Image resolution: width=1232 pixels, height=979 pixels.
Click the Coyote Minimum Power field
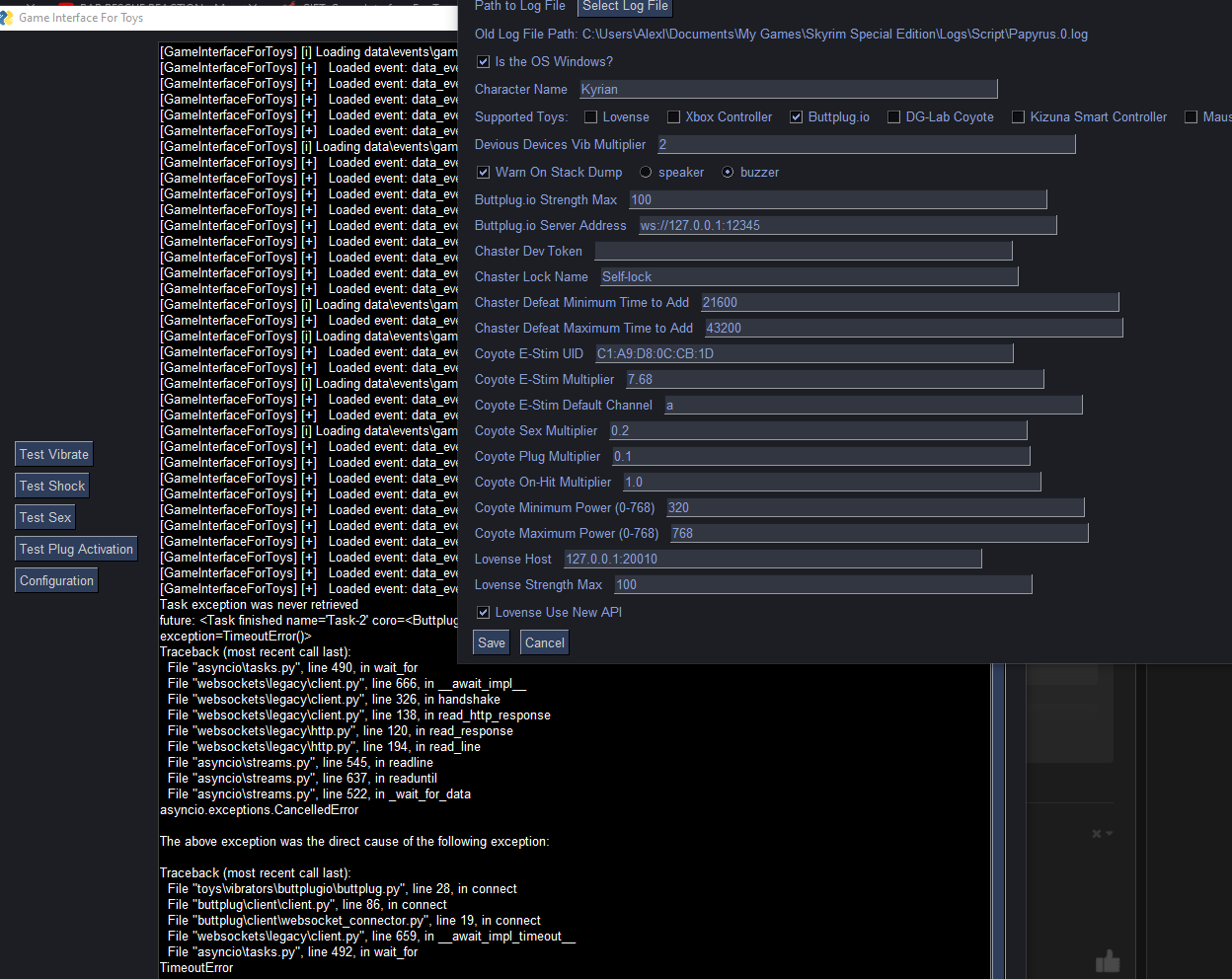tap(876, 507)
